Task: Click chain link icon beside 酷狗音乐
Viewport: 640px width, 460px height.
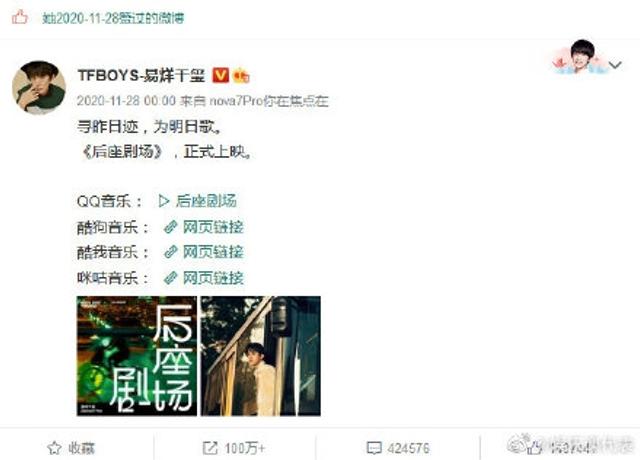Action: click(x=171, y=227)
